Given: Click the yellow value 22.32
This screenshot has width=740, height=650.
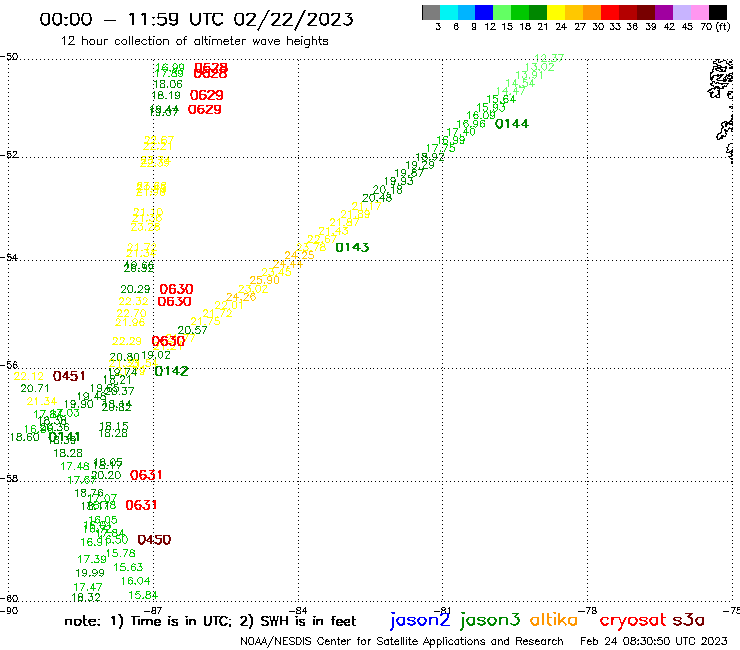Looking at the screenshot, I should [x=133, y=301].
